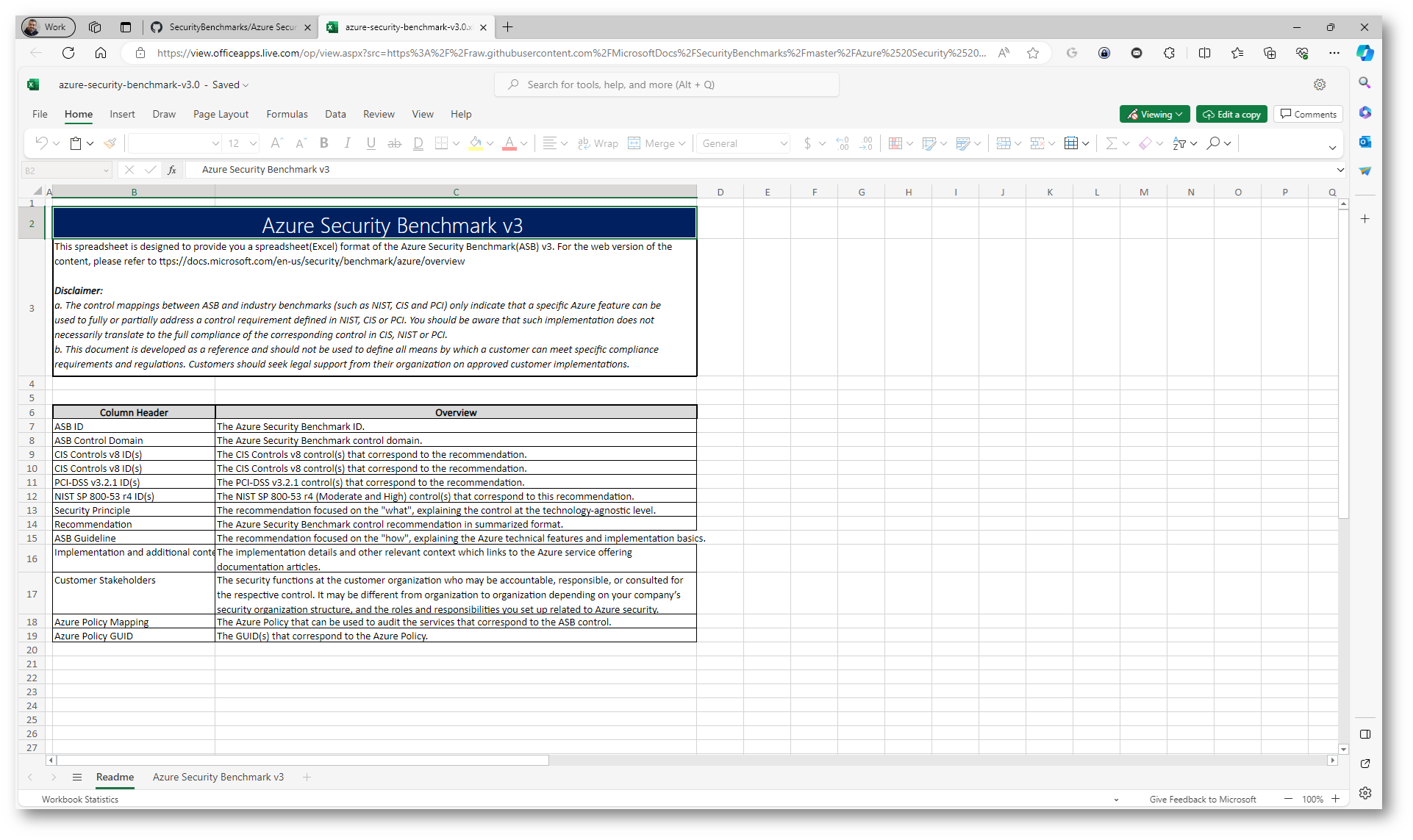Open font color dropdown arrow
Image resolution: width=1413 pixels, height=840 pixels.
coord(524,143)
